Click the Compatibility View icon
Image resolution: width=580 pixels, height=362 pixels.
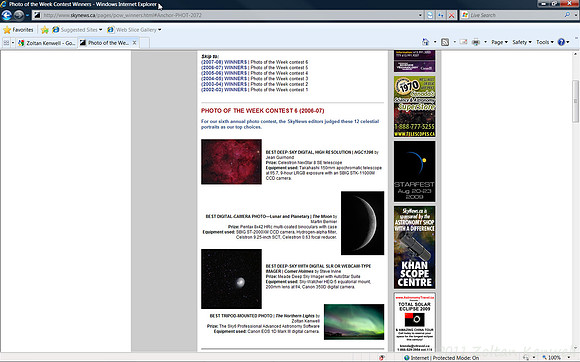pos(430,15)
